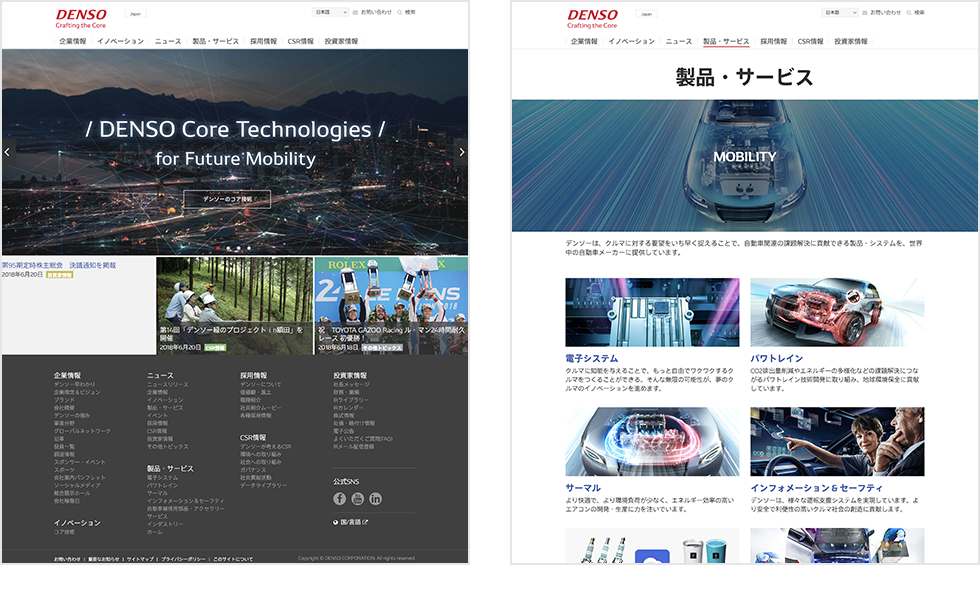Open footer 企業情報 column heading
The height and width of the screenshot is (600, 980).
pyautogui.click(x=67, y=376)
